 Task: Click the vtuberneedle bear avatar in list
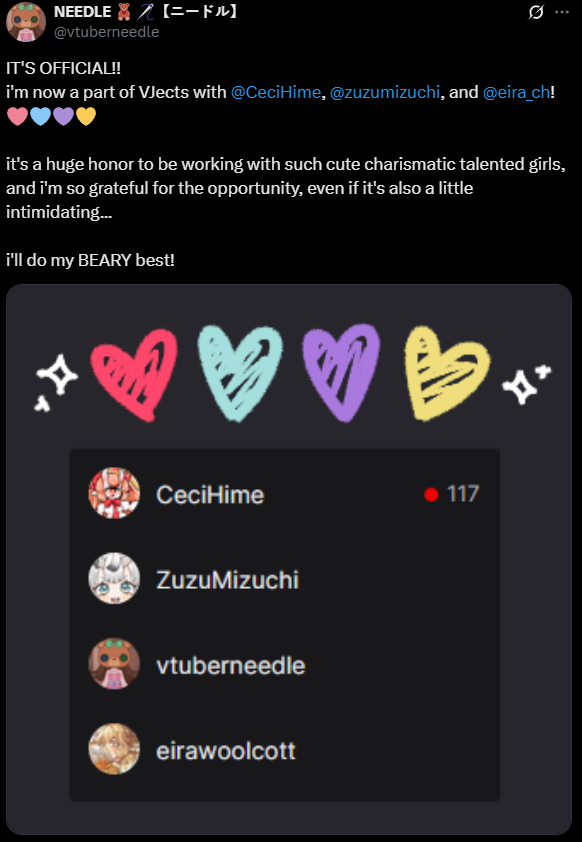114,664
